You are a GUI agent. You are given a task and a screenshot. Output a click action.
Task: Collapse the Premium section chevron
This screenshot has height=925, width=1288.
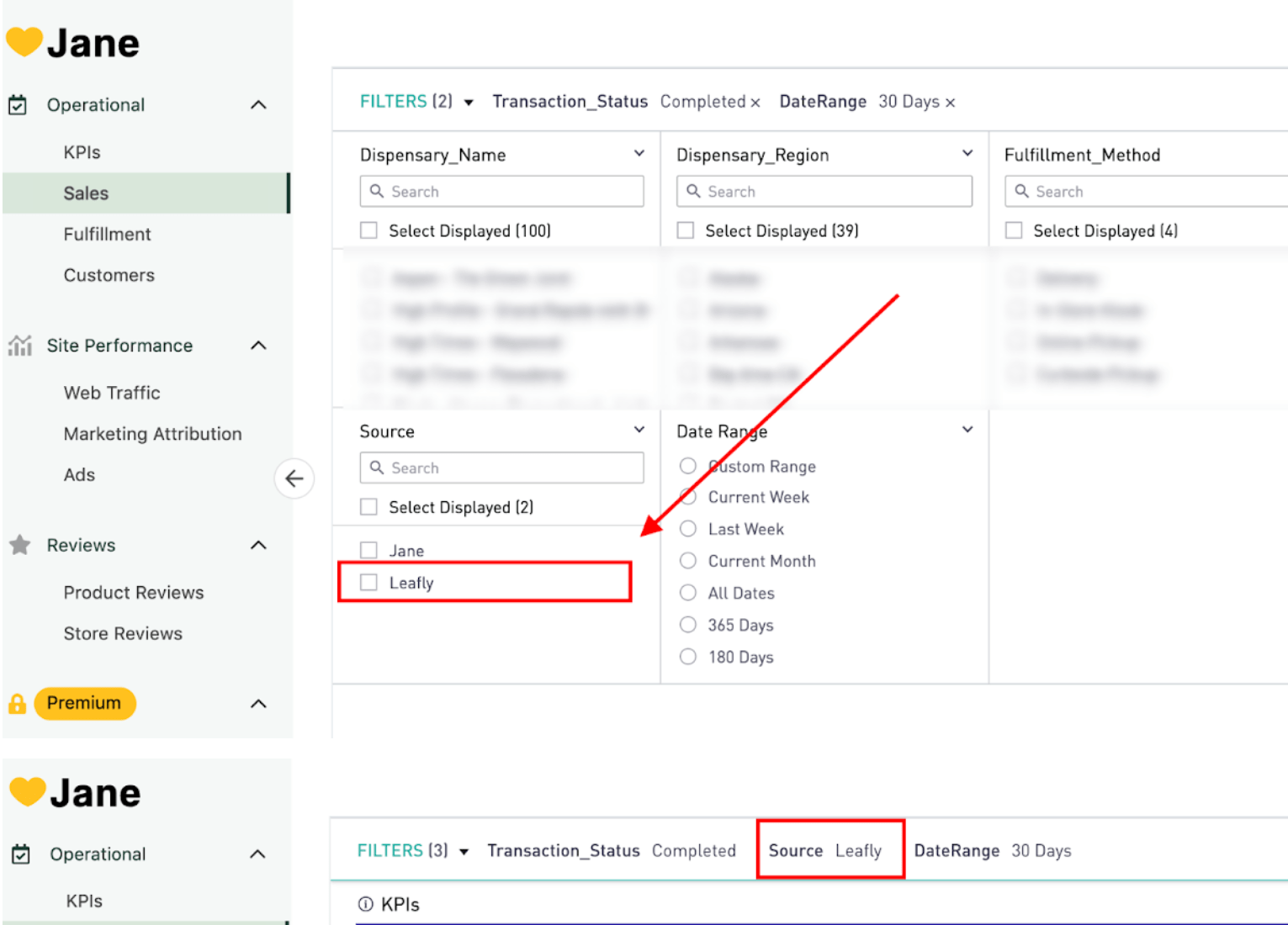pyautogui.click(x=258, y=704)
